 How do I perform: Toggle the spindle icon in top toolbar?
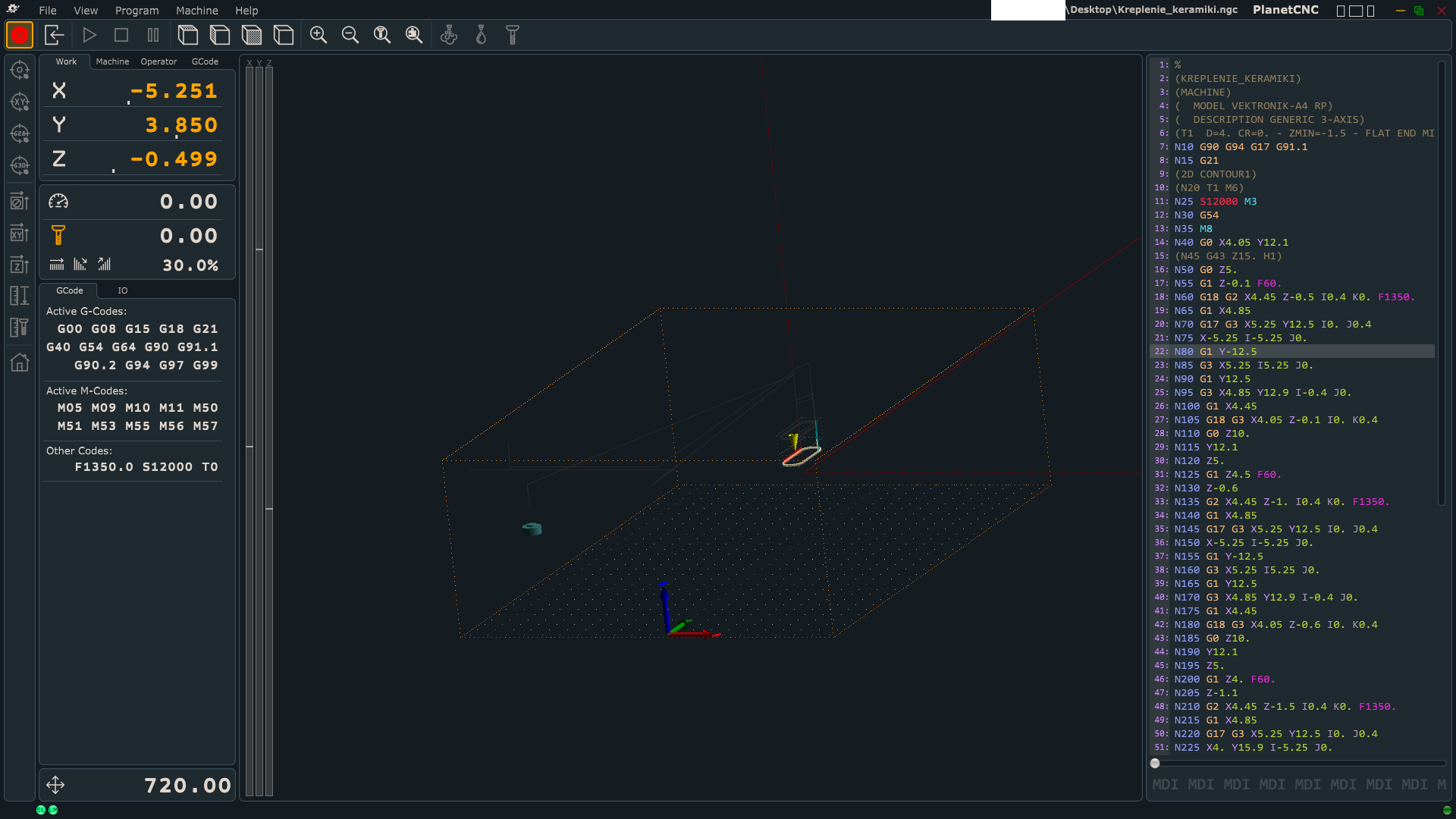pos(513,35)
